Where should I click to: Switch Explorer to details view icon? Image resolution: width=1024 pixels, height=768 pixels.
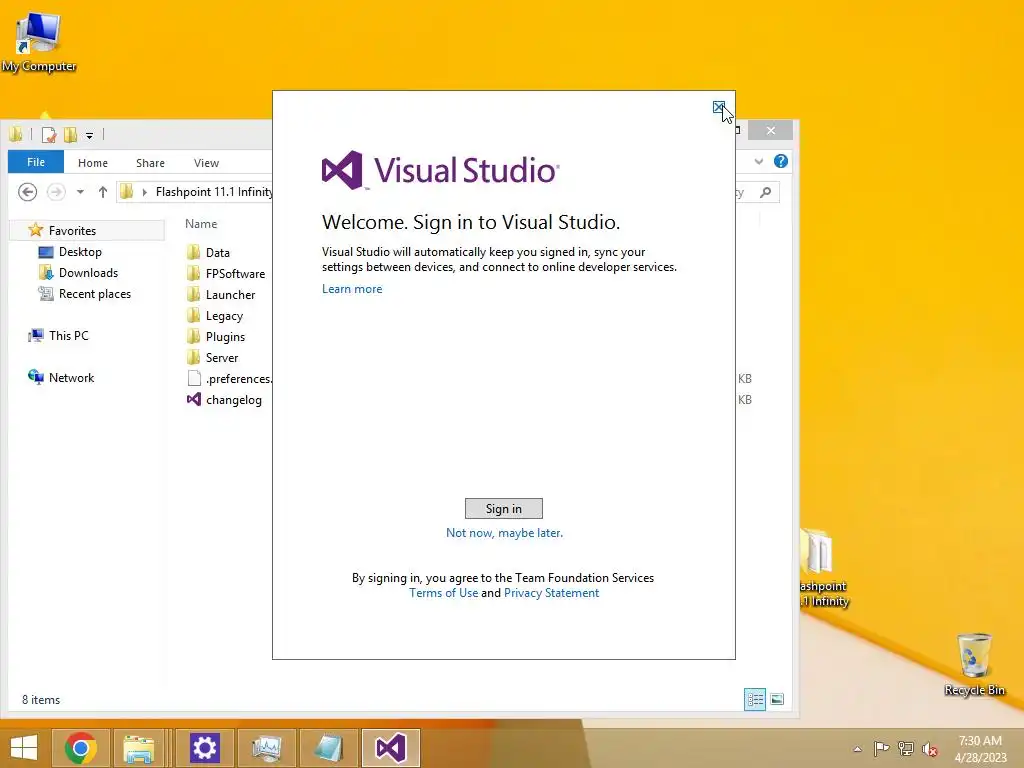(x=755, y=699)
